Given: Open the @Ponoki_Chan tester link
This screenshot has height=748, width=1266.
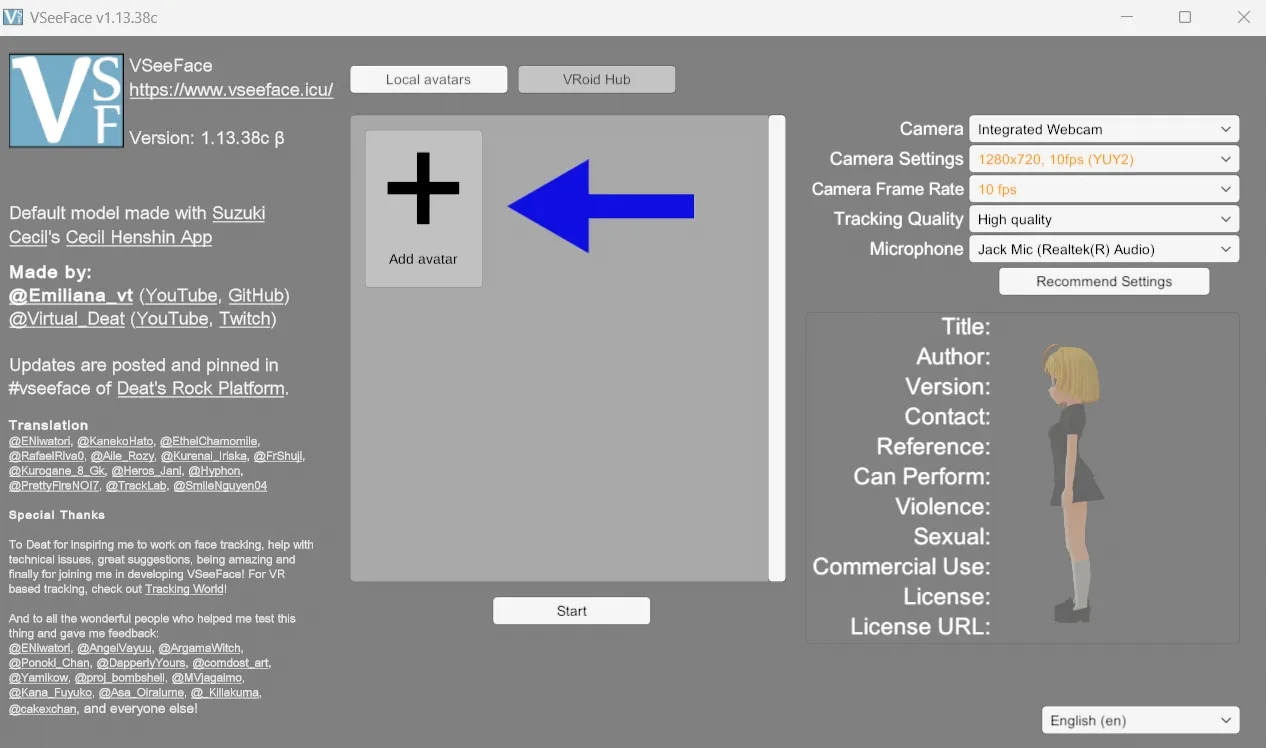Looking at the screenshot, I should (49, 663).
